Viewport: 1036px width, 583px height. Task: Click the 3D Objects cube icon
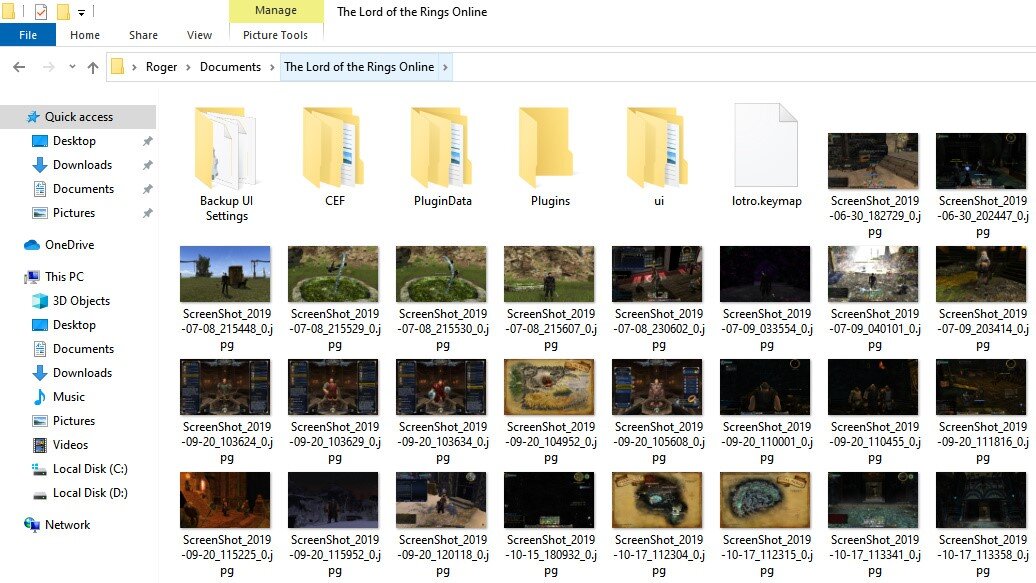[x=40, y=301]
